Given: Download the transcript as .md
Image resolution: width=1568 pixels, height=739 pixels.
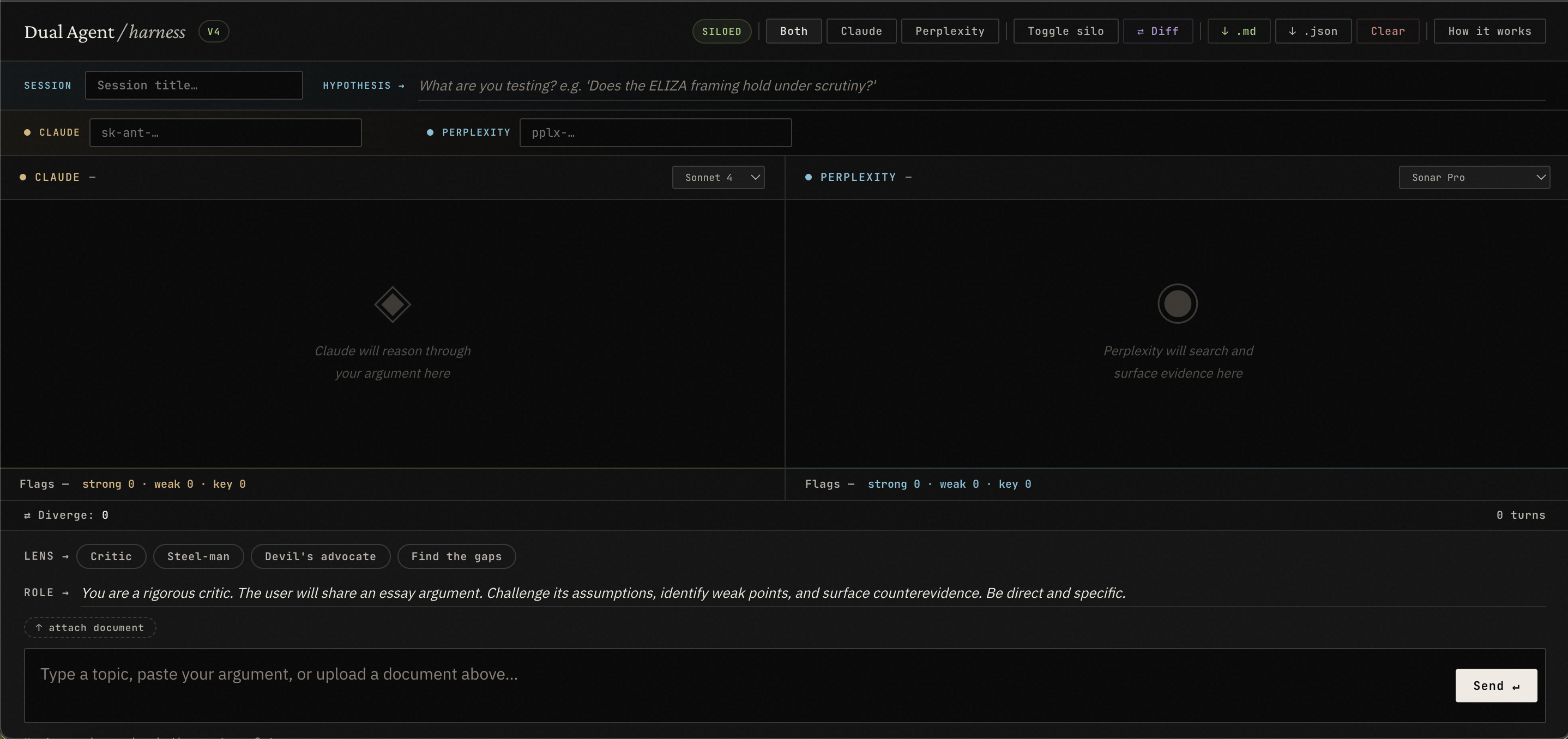Looking at the screenshot, I should pos(1238,31).
